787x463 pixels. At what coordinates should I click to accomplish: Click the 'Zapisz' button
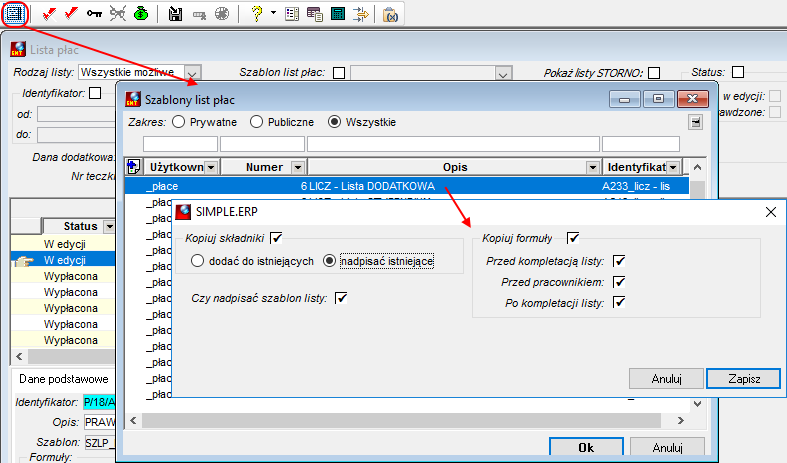(x=743, y=379)
